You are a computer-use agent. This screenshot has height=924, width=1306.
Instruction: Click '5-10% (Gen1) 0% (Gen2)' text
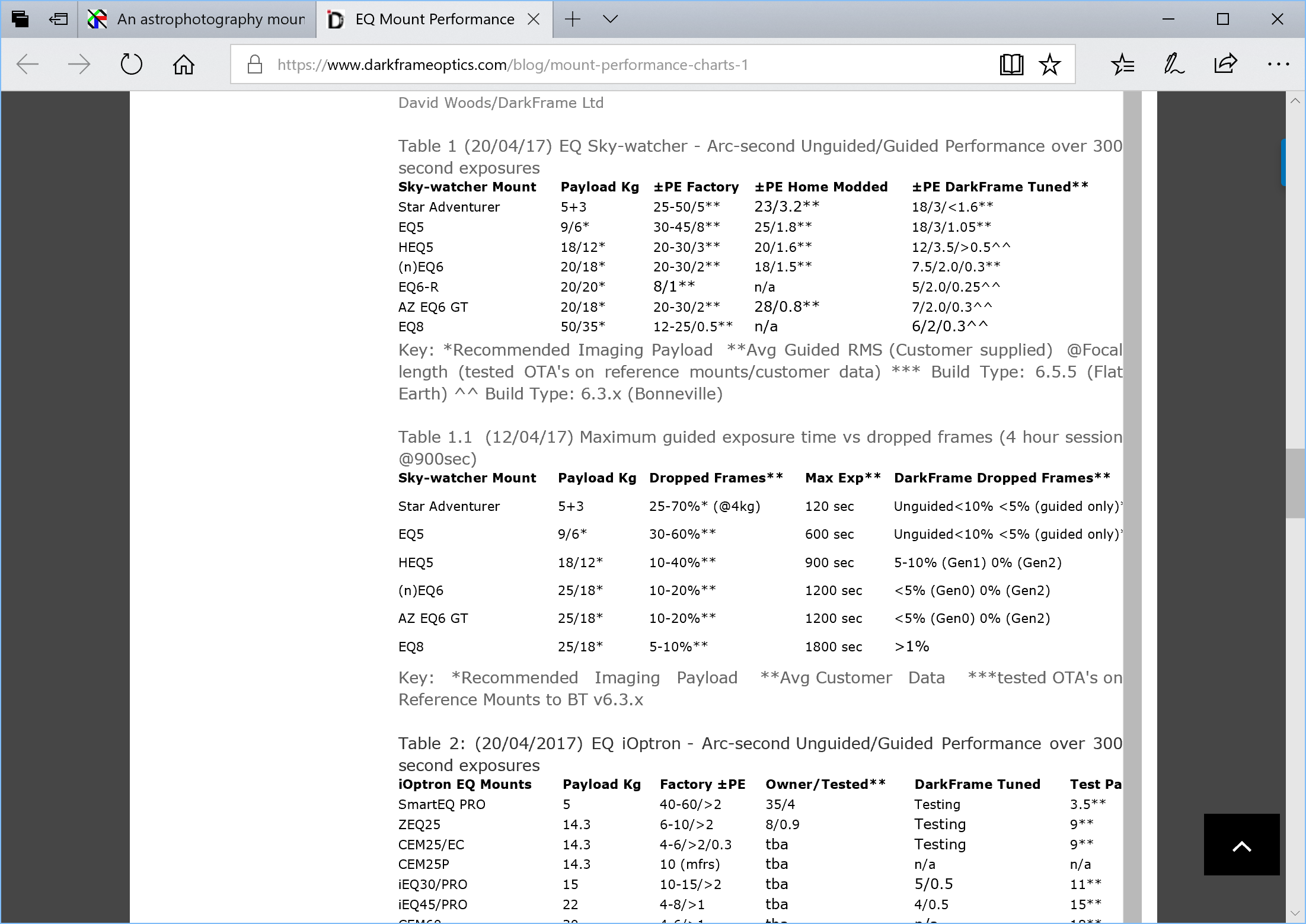pyautogui.click(x=978, y=562)
